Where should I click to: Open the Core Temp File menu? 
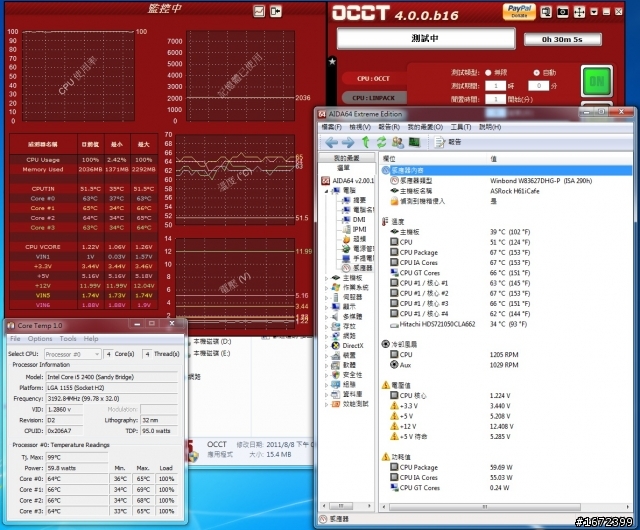point(15,339)
